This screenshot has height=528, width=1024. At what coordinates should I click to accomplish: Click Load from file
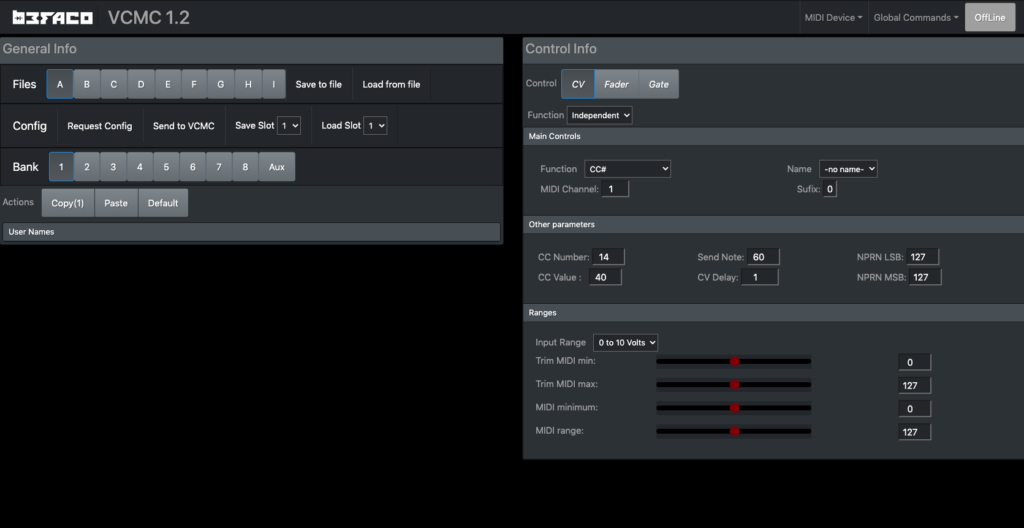coord(391,84)
